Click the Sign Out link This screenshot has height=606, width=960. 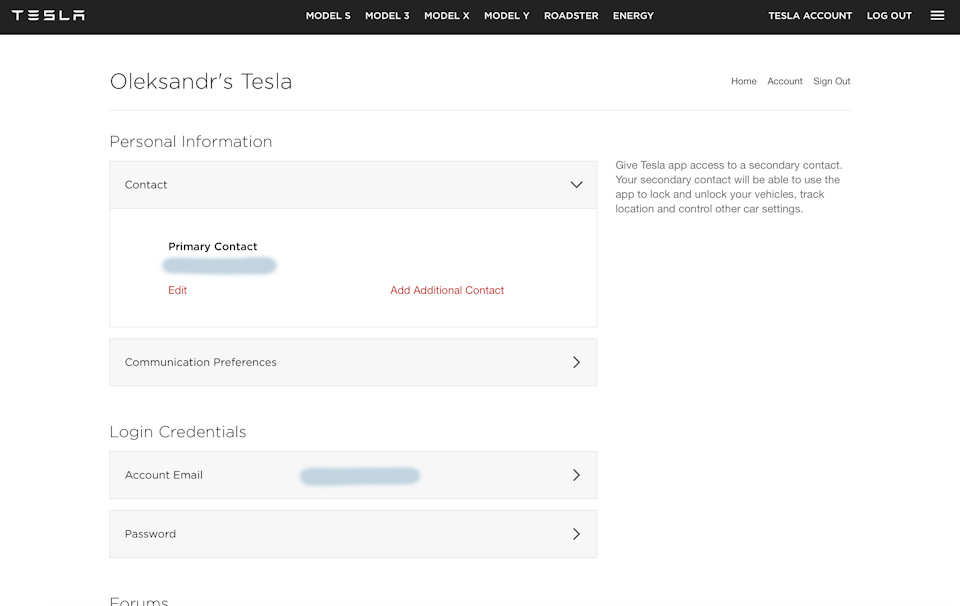point(831,81)
